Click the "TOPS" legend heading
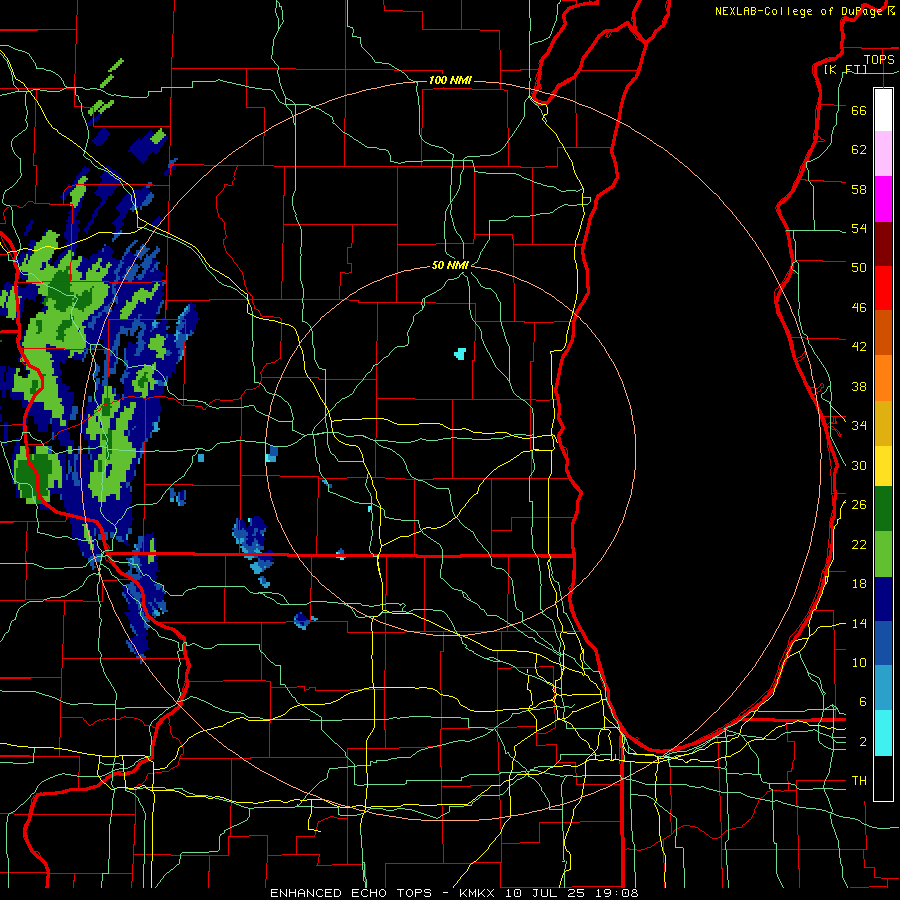The width and height of the screenshot is (900, 900). tap(879, 59)
